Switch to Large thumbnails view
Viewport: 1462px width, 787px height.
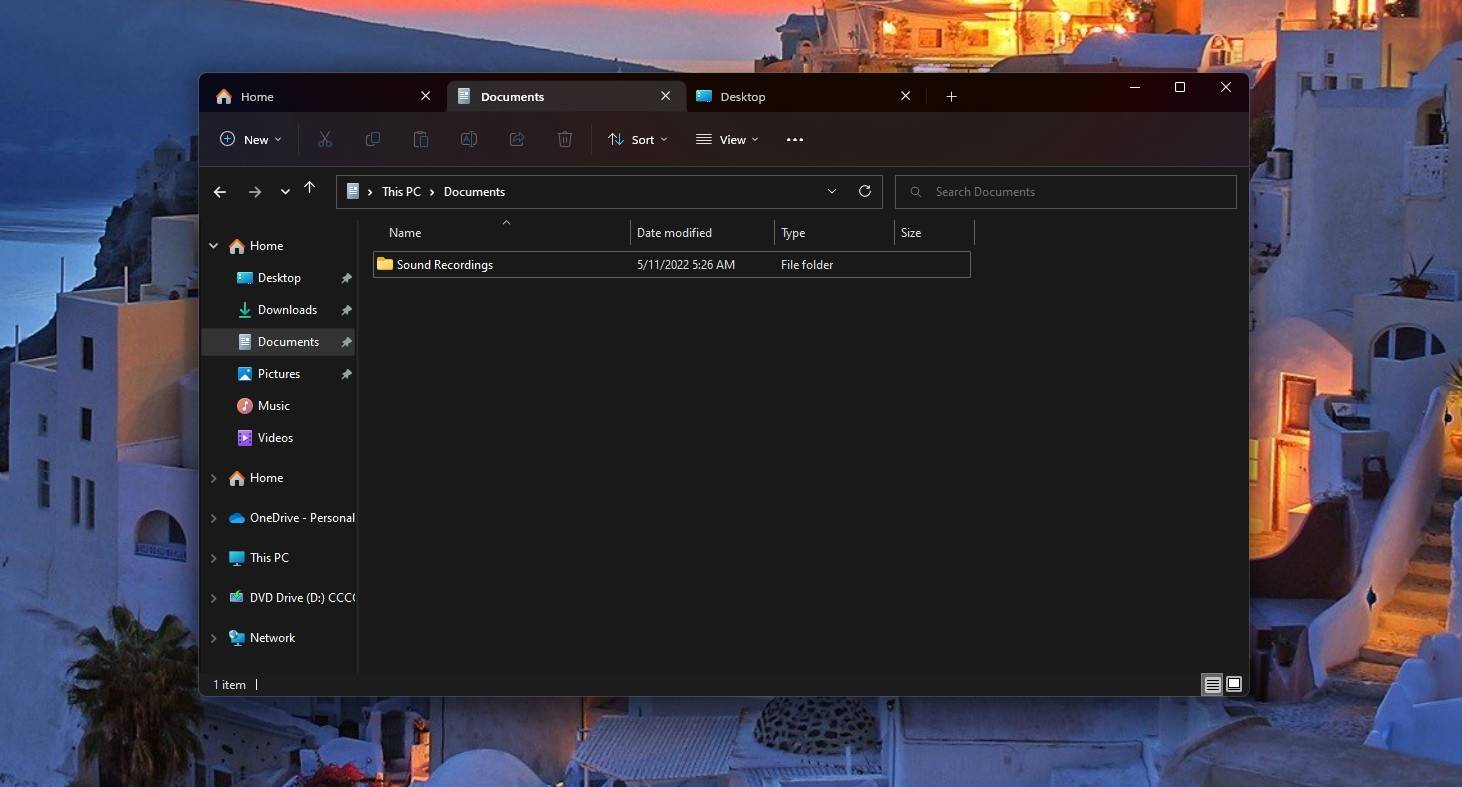coord(1233,684)
